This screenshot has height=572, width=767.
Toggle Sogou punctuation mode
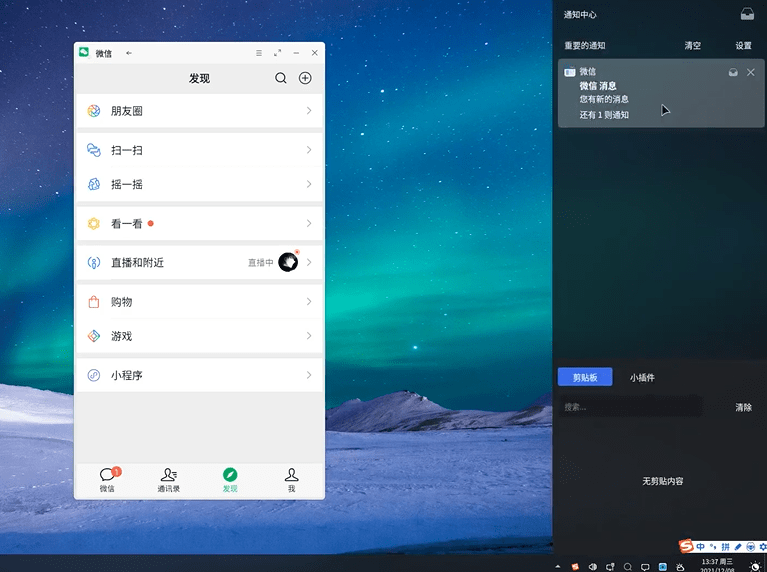(x=713, y=547)
